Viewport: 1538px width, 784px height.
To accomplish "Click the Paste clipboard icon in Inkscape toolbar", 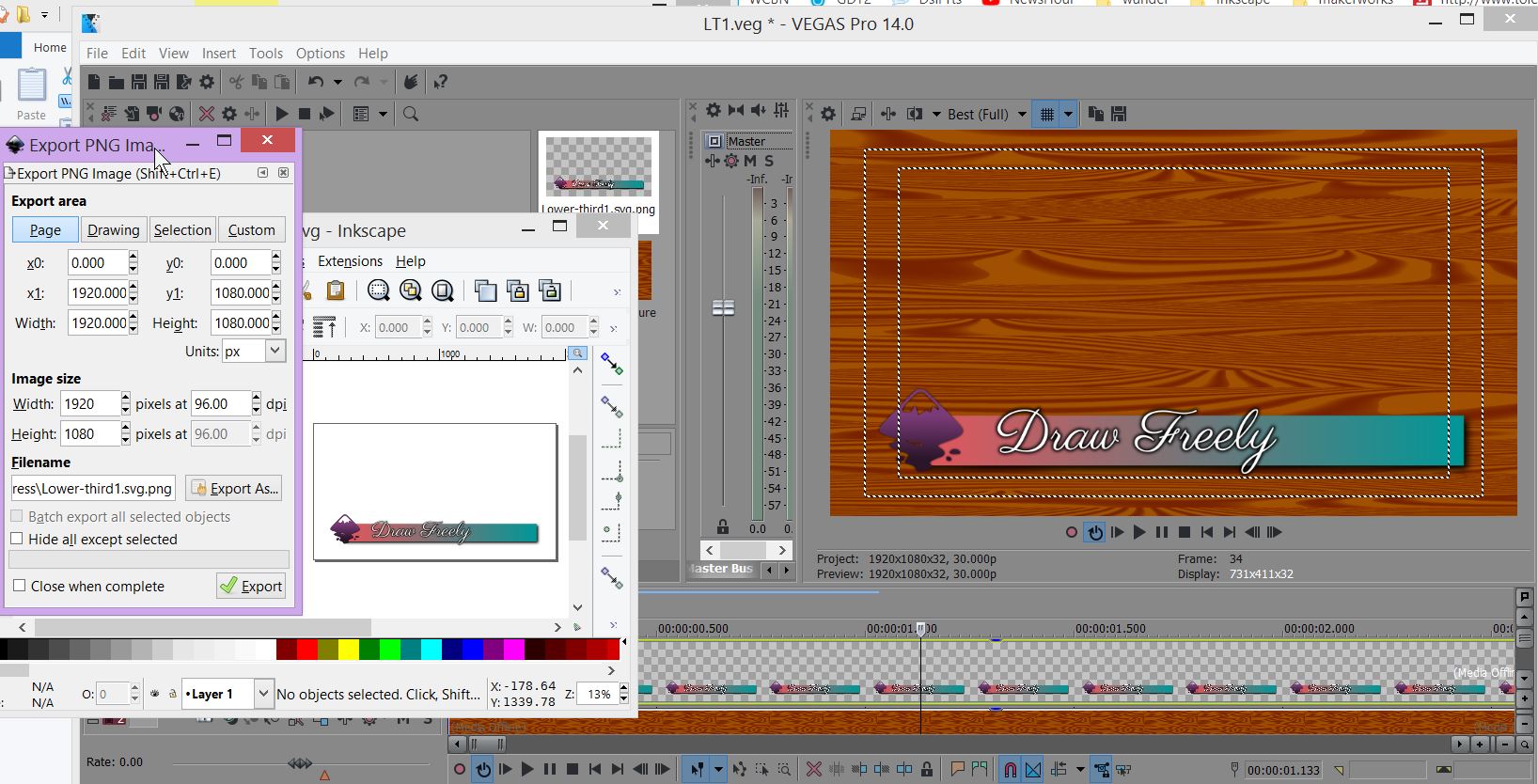I will 336,290.
